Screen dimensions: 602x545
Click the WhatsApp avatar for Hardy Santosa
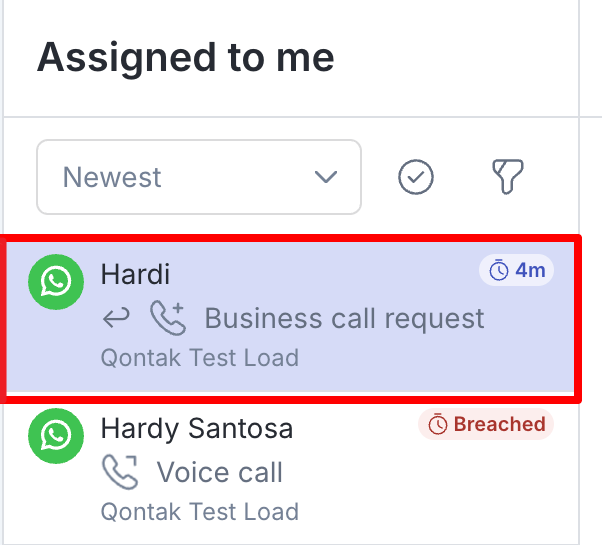pyautogui.click(x=55, y=435)
